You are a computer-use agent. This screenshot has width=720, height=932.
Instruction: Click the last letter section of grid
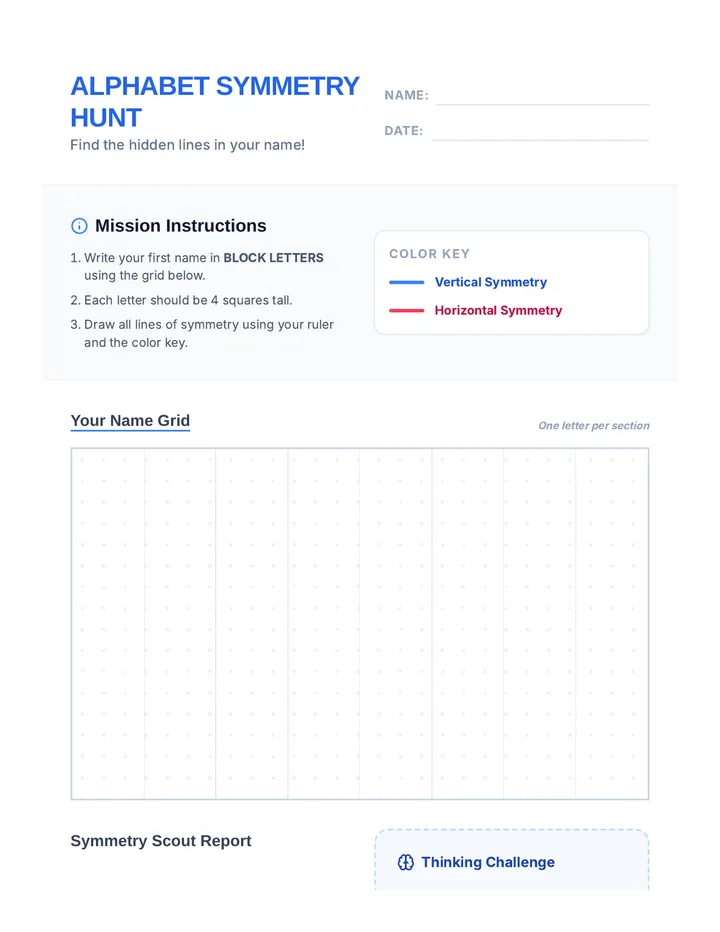(x=612, y=624)
